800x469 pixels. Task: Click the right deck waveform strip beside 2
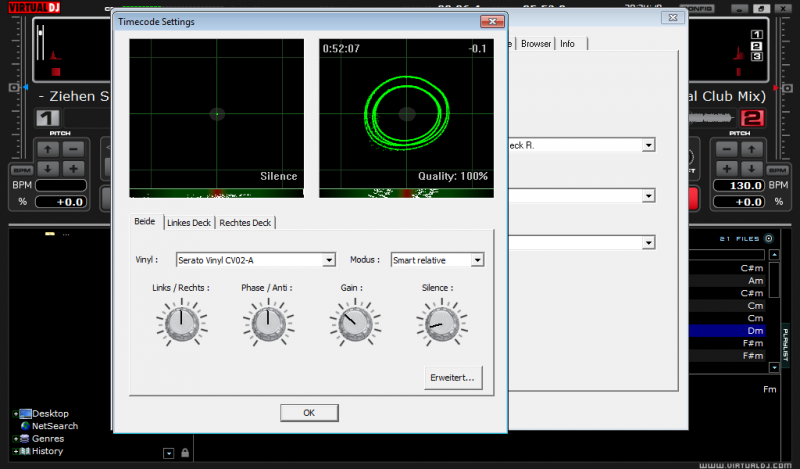pos(712,118)
